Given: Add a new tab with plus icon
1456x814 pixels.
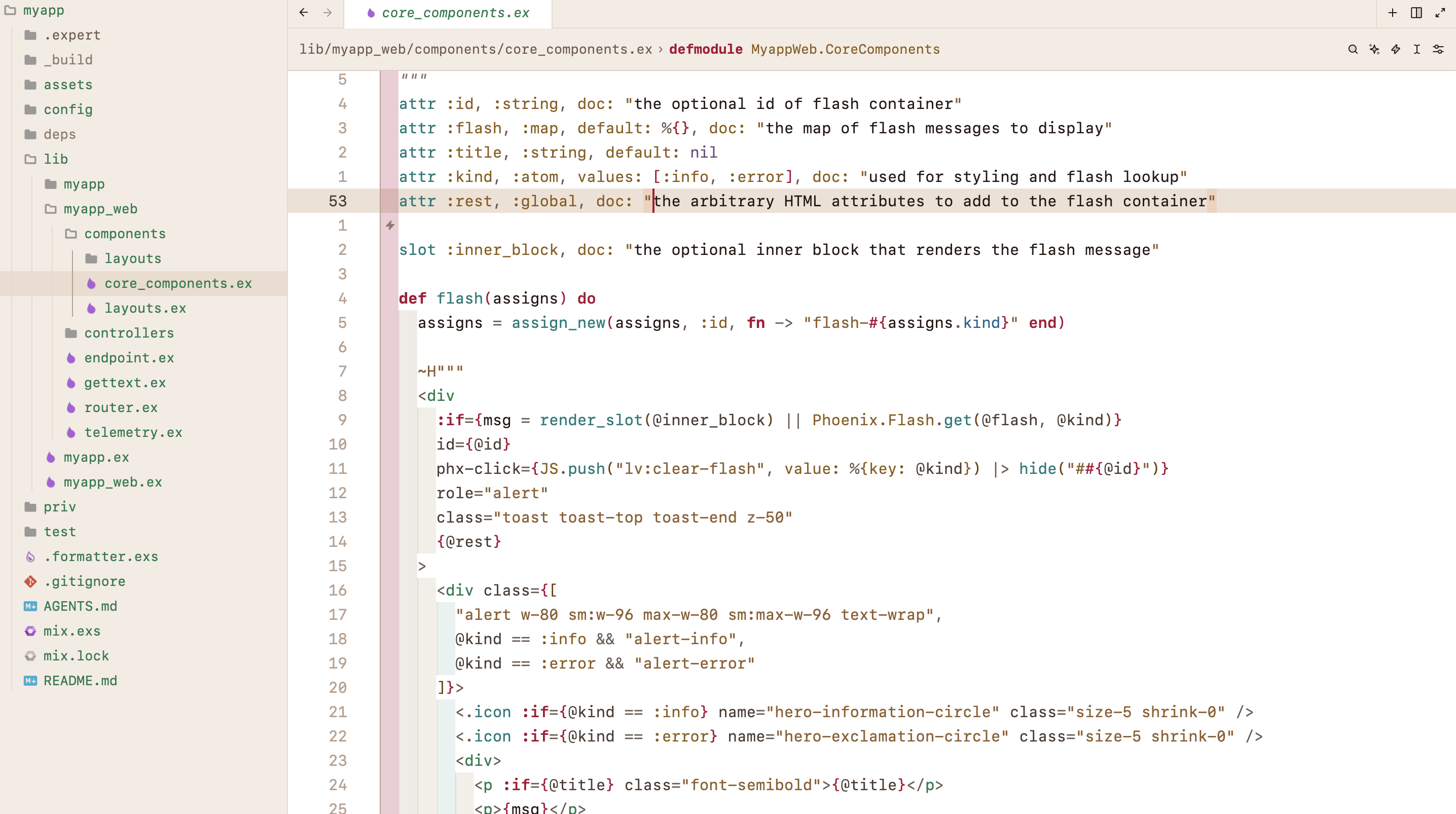Looking at the screenshot, I should pyautogui.click(x=1393, y=13).
